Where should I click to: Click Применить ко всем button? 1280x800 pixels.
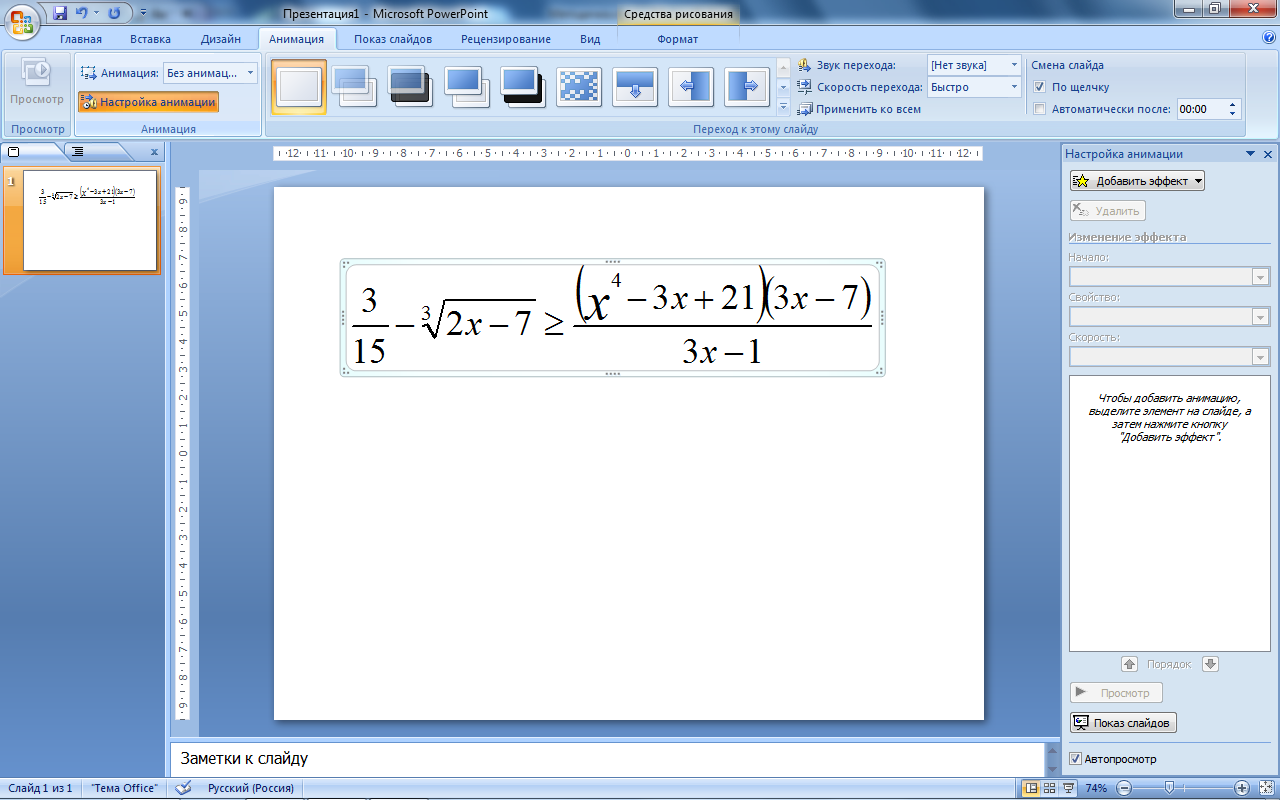(860, 109)
